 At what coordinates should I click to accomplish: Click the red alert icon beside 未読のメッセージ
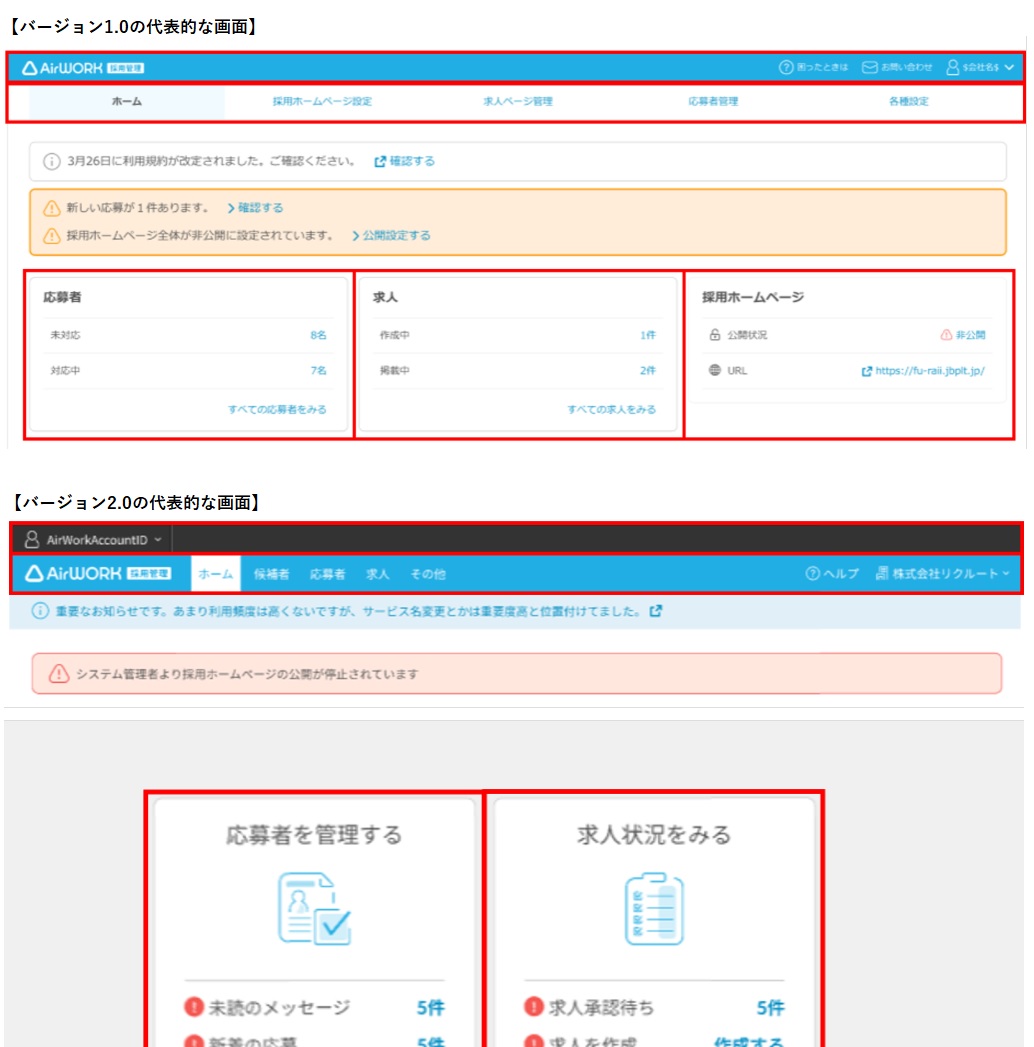(x=193, y=1008)
